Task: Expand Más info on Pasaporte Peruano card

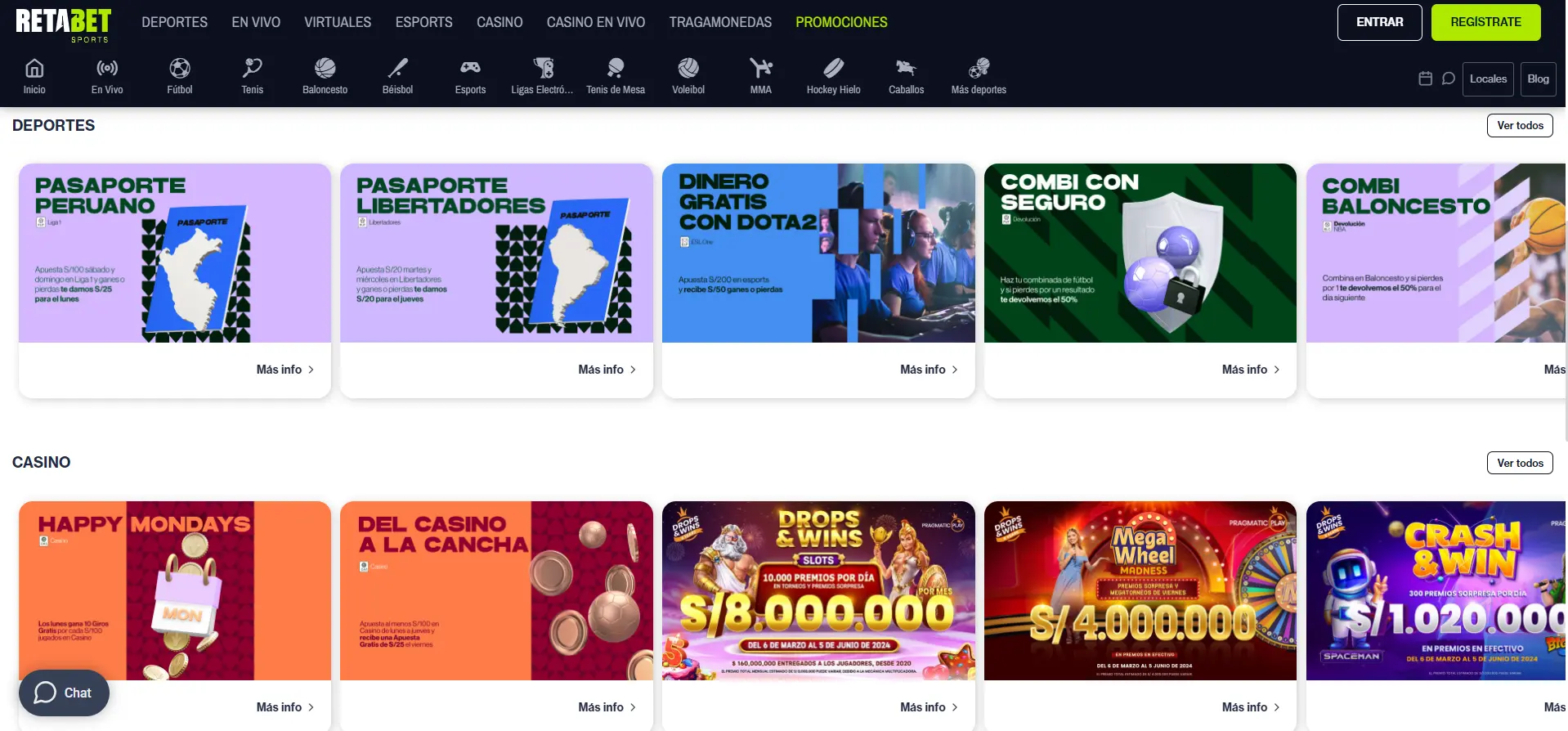Action: click(285, 370)
